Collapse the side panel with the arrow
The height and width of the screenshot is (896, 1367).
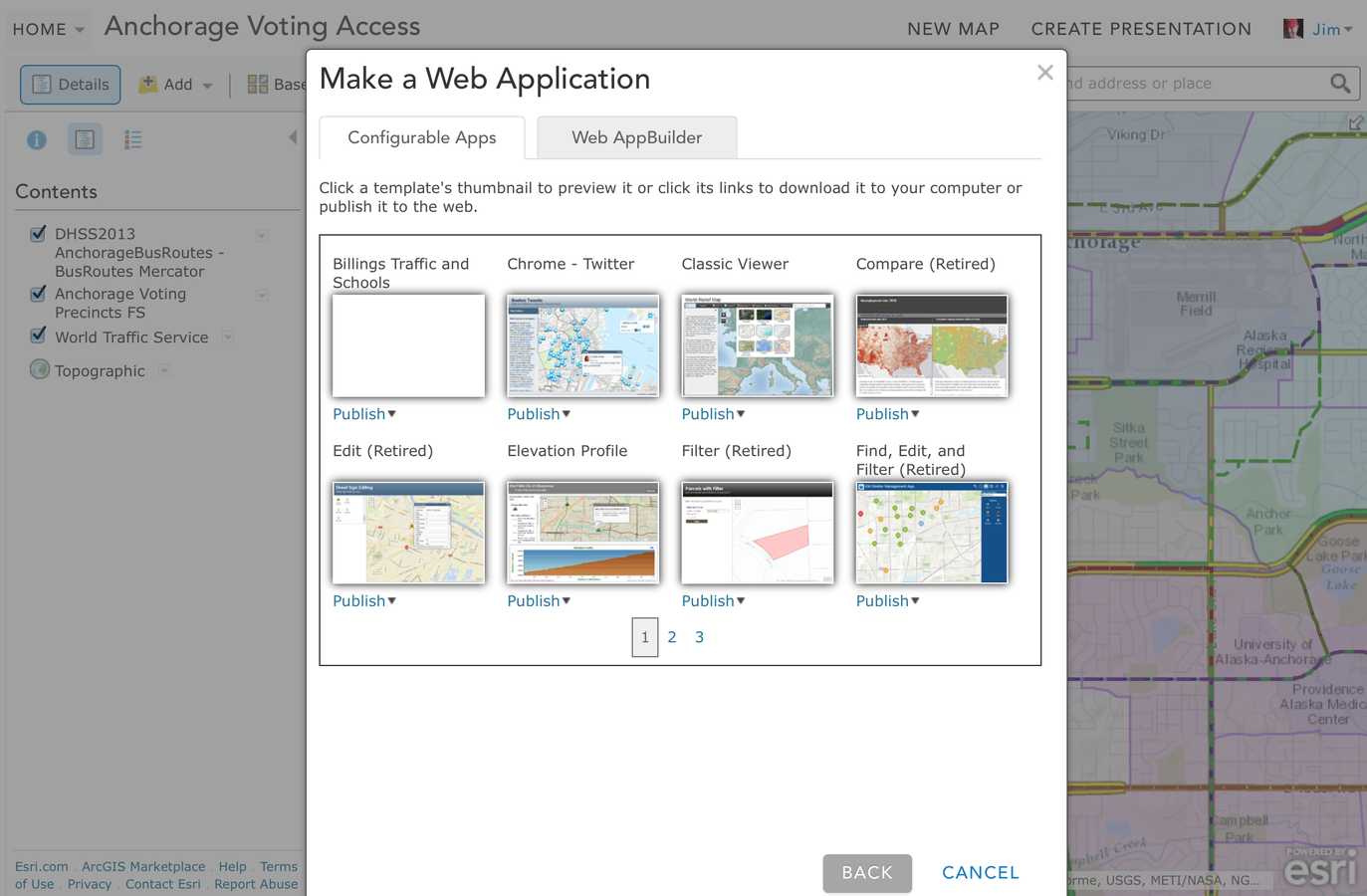pos(293,137)
